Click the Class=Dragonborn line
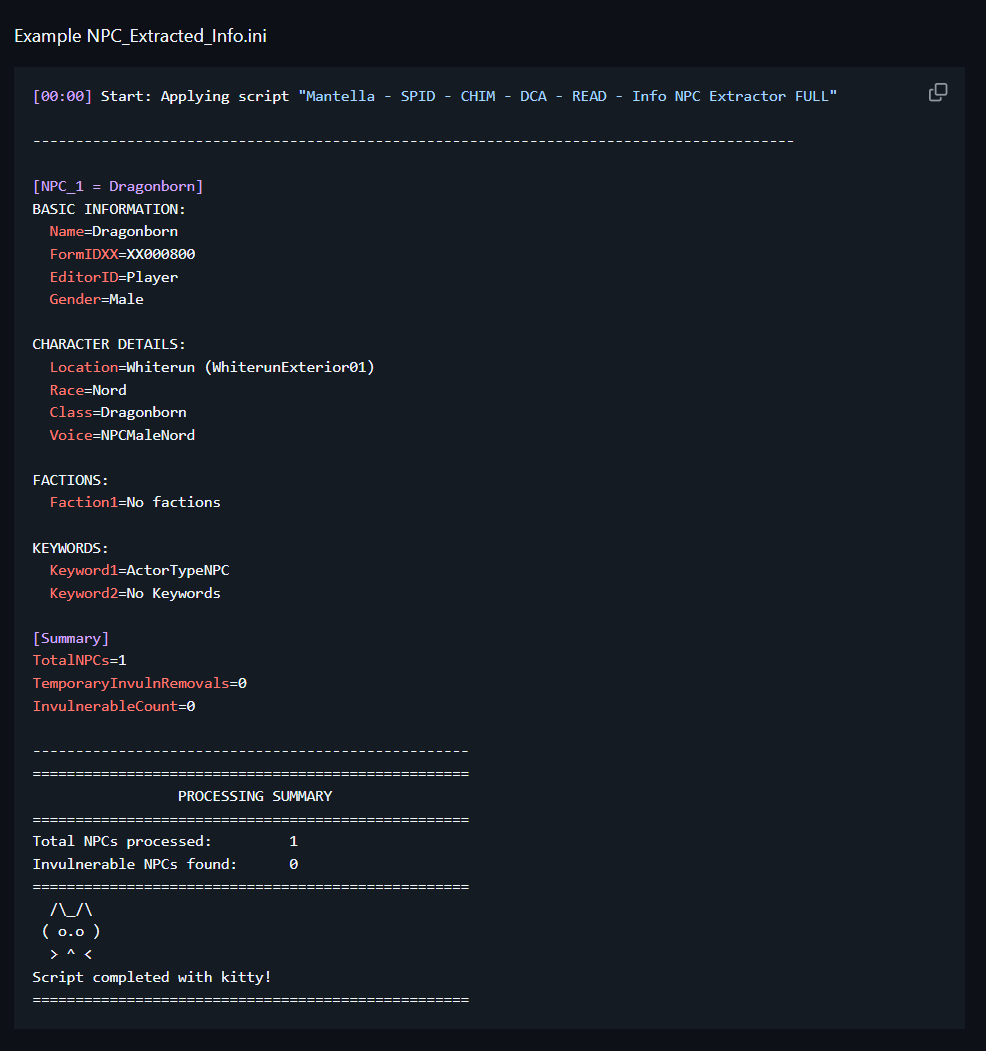This screenshot has height=1051, width=986. (118, 412)
